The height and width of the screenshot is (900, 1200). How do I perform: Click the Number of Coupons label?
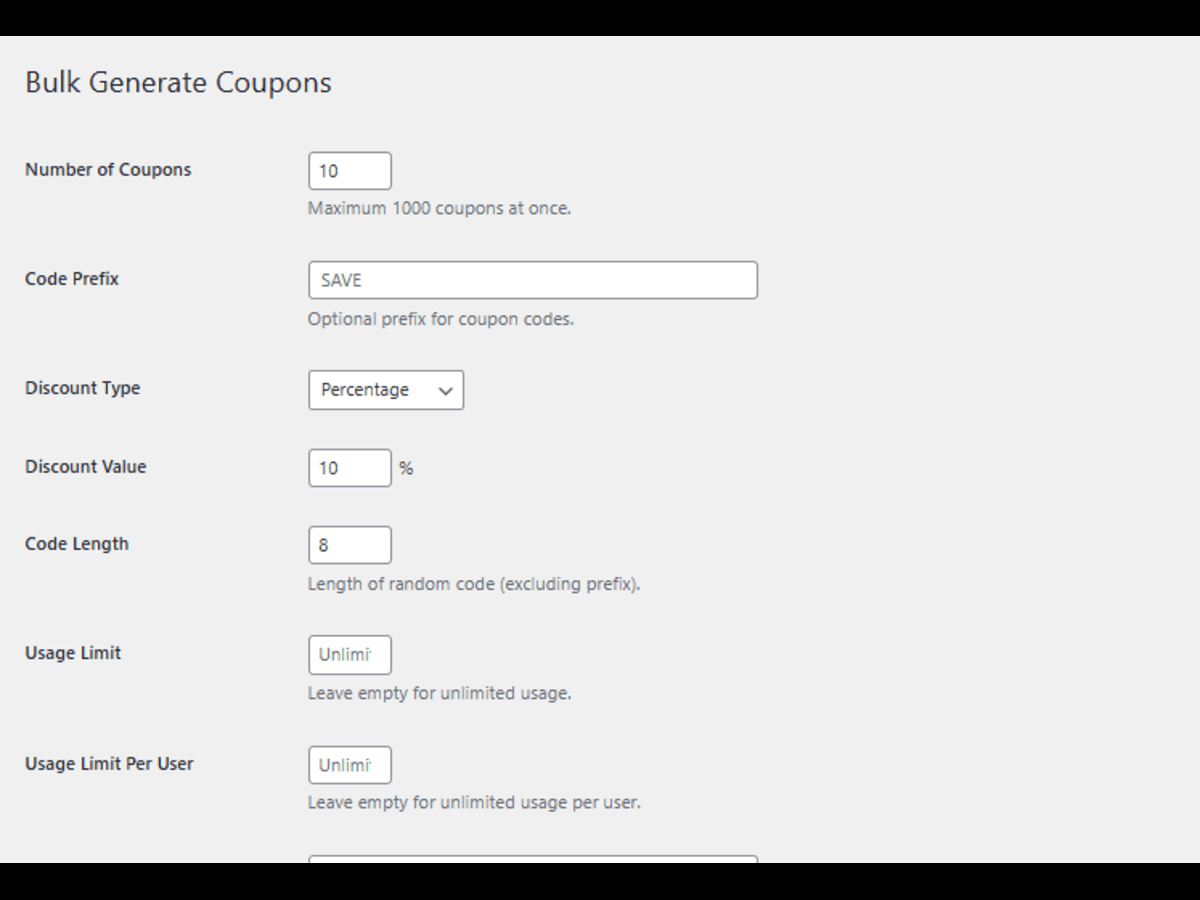108,170
